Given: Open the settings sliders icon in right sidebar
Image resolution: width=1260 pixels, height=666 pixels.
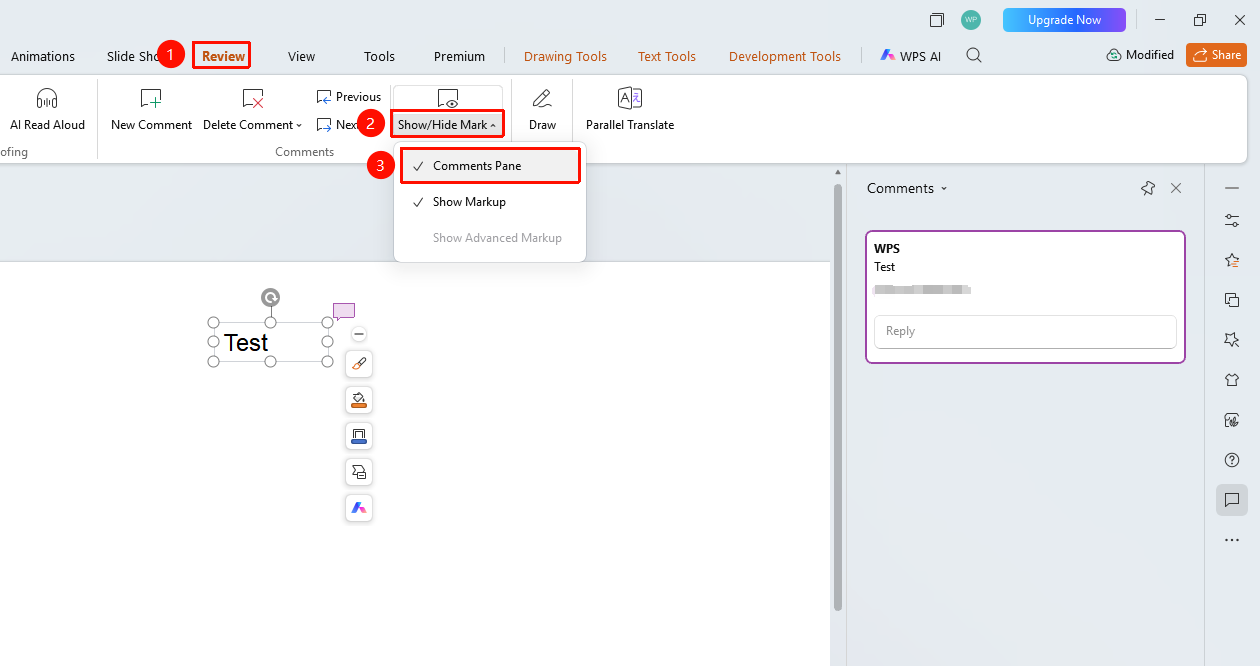Looking at the screenshot, I should tap(1232, 221).
